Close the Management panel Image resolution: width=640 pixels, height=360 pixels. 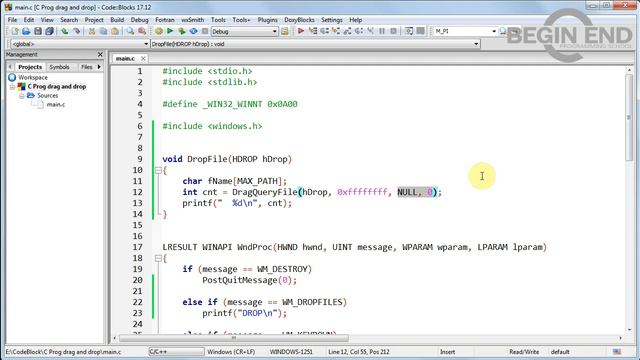[x=100, y=54]
